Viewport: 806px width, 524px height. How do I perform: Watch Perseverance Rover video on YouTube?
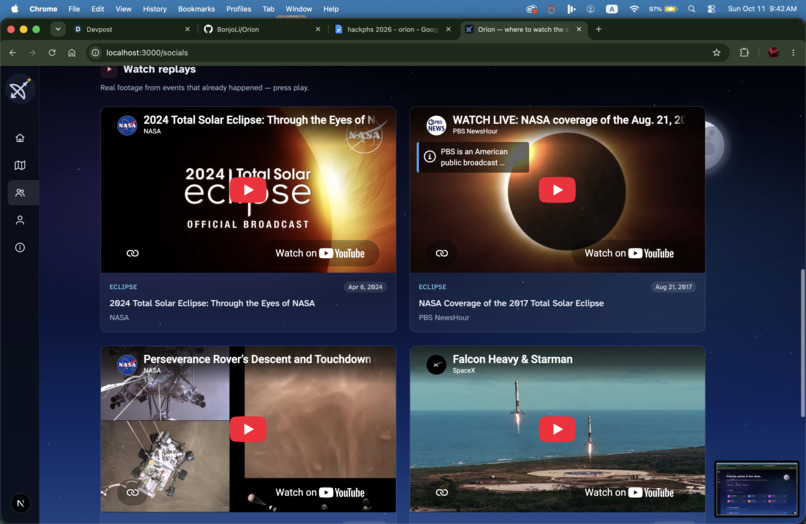coord(320,492)
